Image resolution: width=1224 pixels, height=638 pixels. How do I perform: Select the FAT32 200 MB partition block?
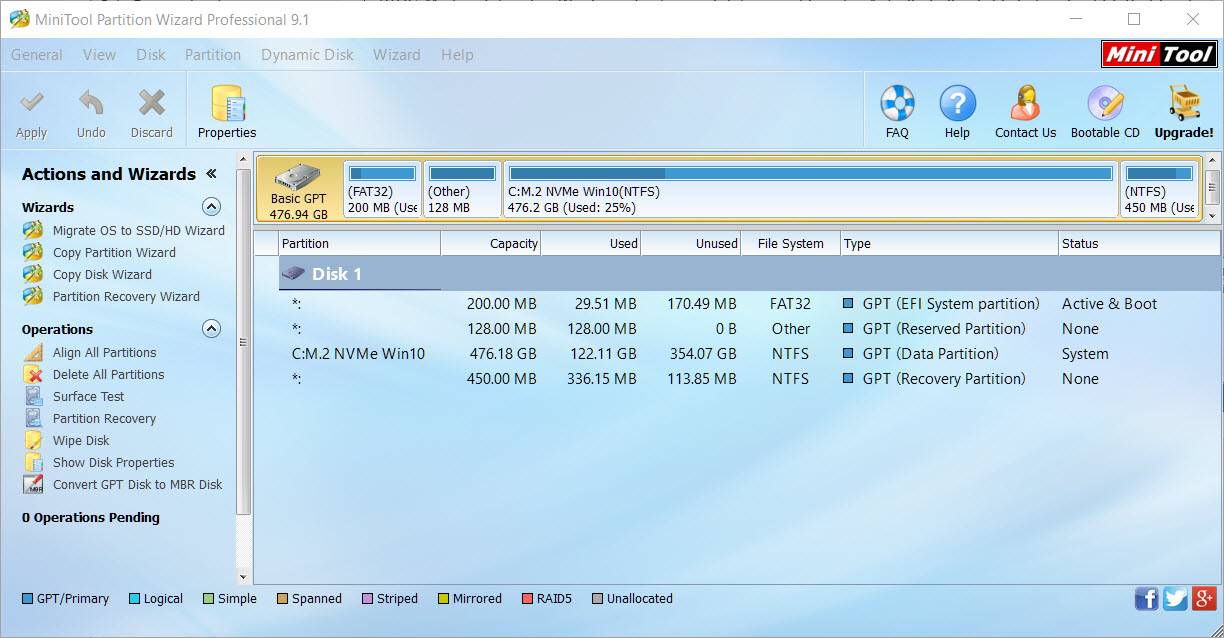click(382, 189)
